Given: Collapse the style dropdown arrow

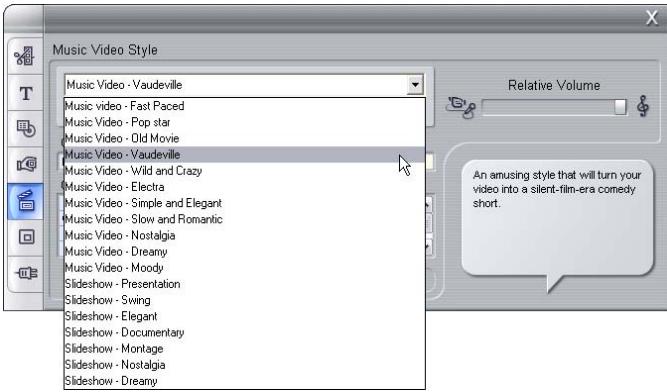Looking at the screenshot, I should [x=415, y=85].
